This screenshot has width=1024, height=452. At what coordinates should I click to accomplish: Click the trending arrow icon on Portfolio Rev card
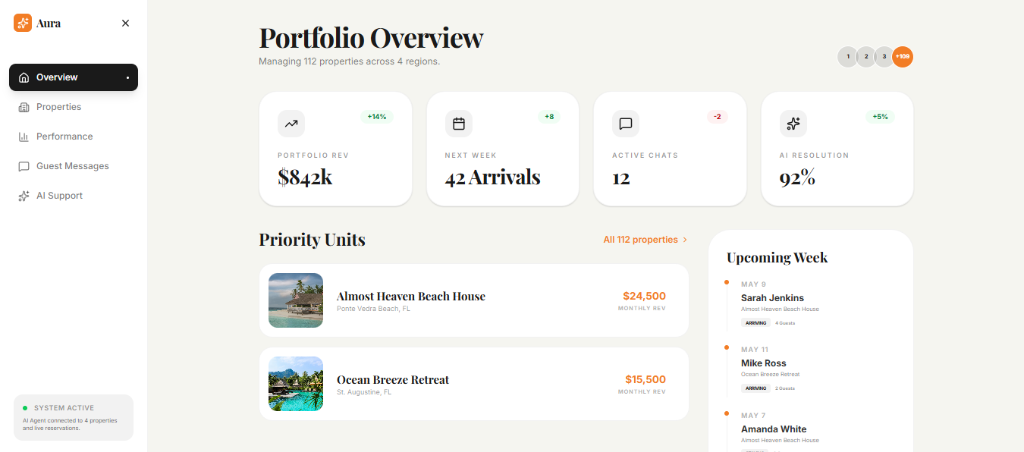[291, 123]
